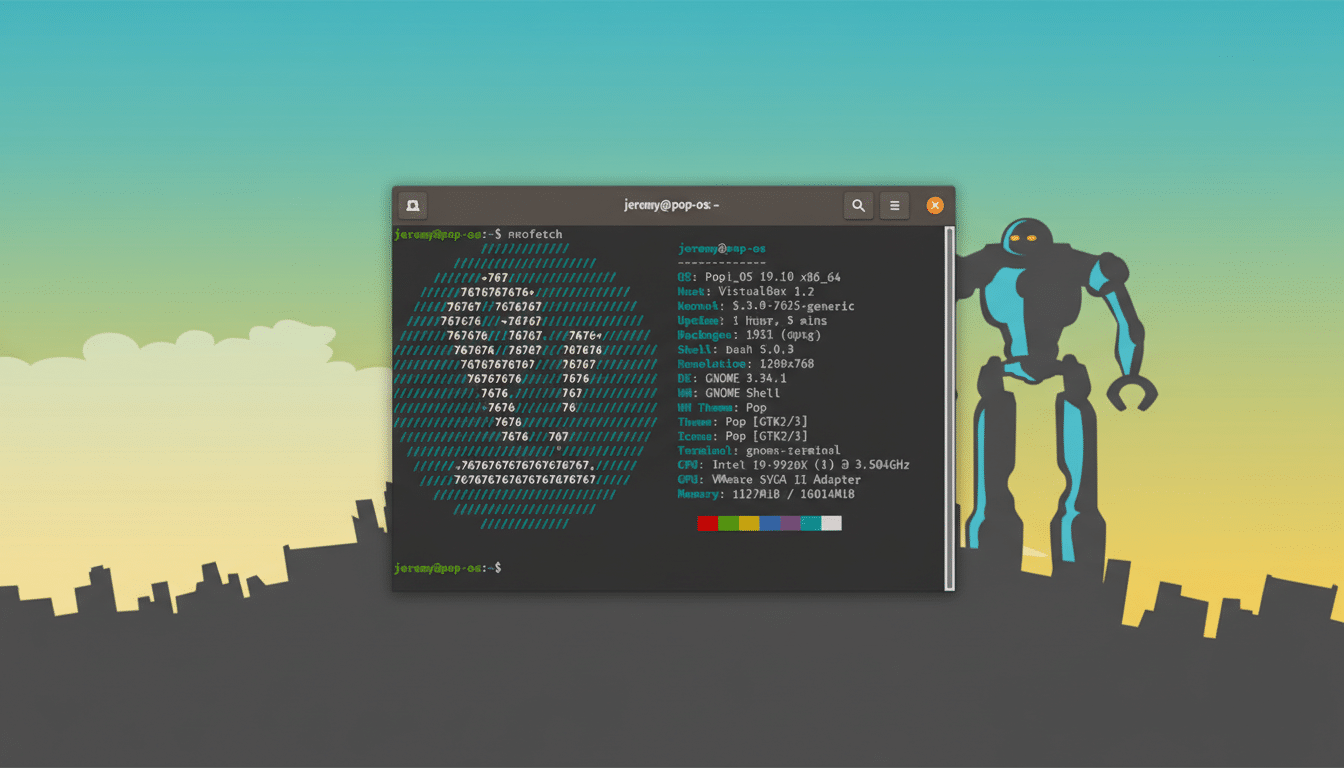Click the orange close button icon
The height and width of the screenshot is (768, 1344).
point(935,205)
